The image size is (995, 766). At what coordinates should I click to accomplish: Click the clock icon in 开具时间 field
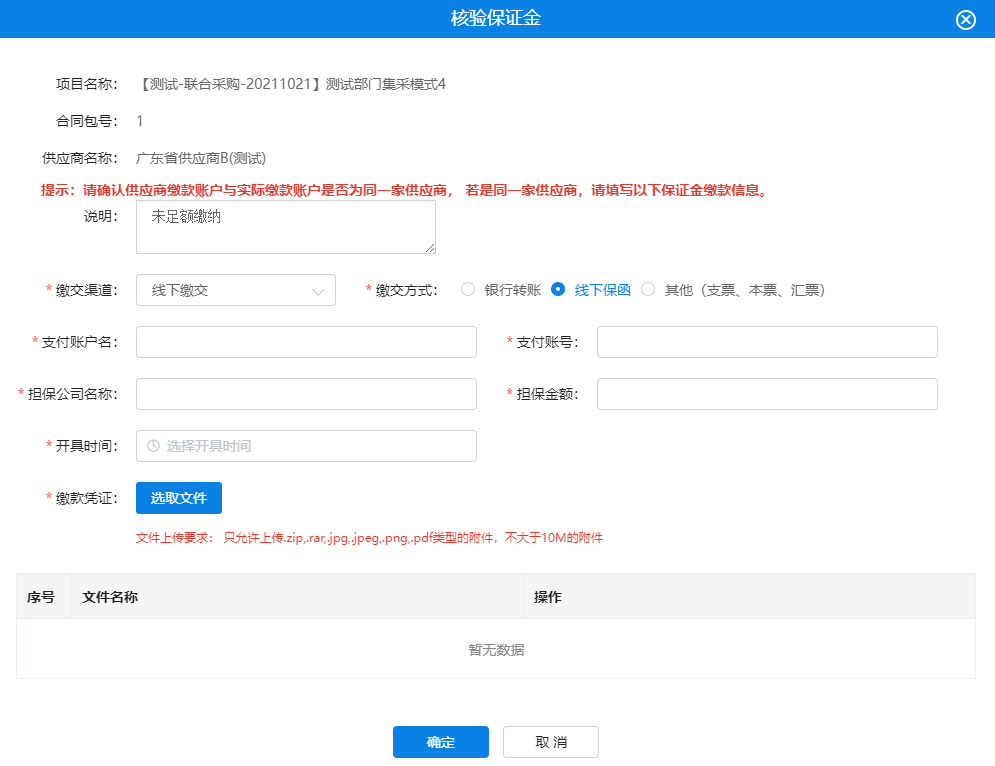pos(153,446)
